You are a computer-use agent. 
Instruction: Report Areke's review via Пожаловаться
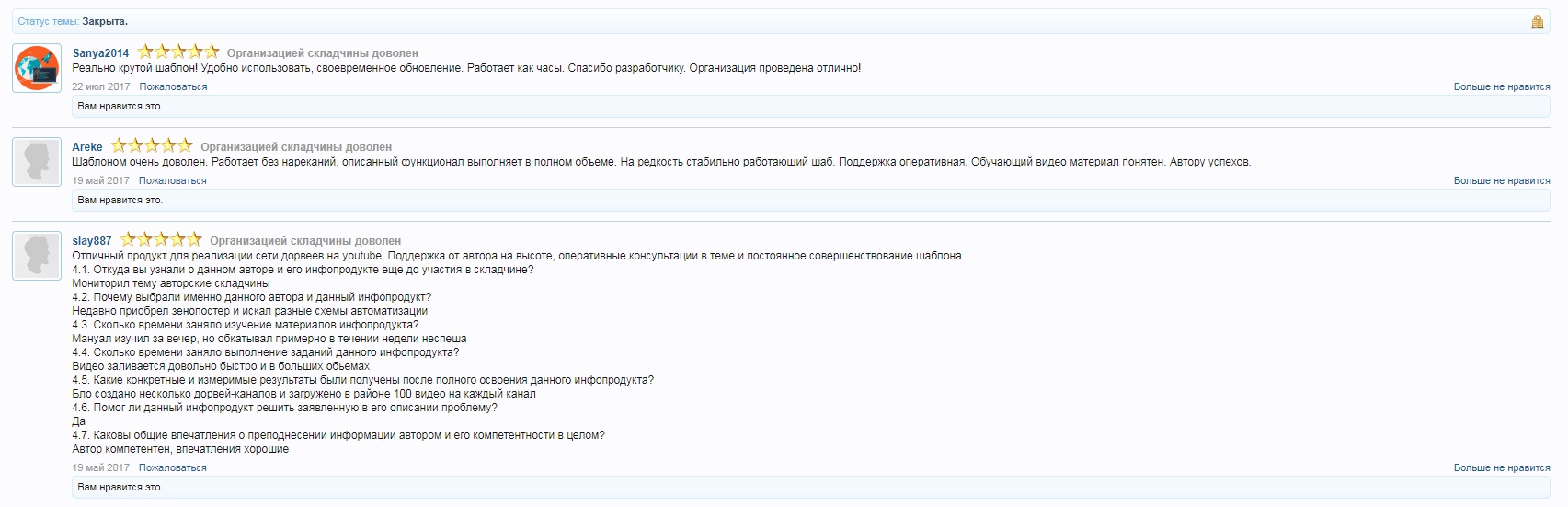pyautogui.click(x=173, y=180)
